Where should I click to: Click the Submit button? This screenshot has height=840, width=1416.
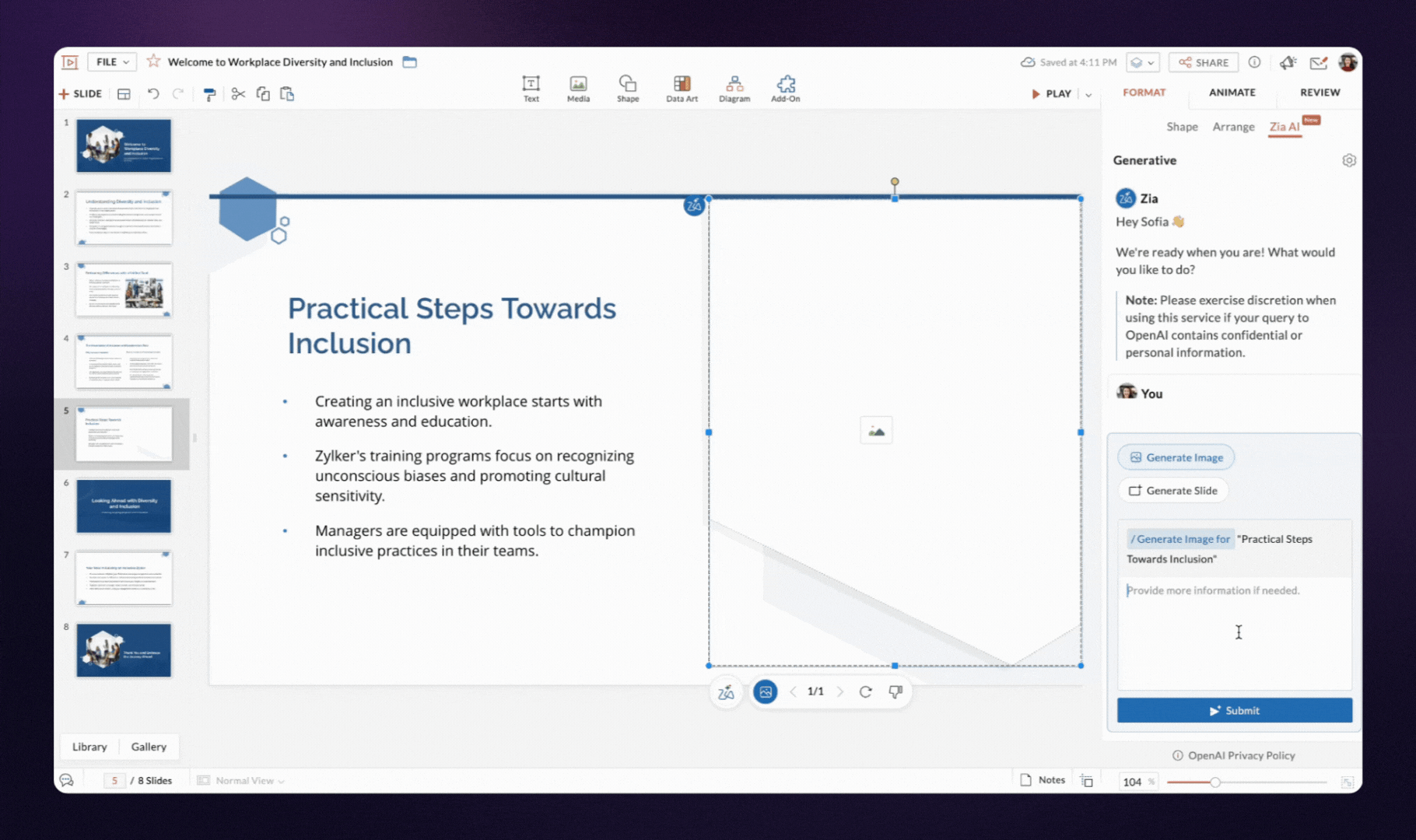(1235, 710)
